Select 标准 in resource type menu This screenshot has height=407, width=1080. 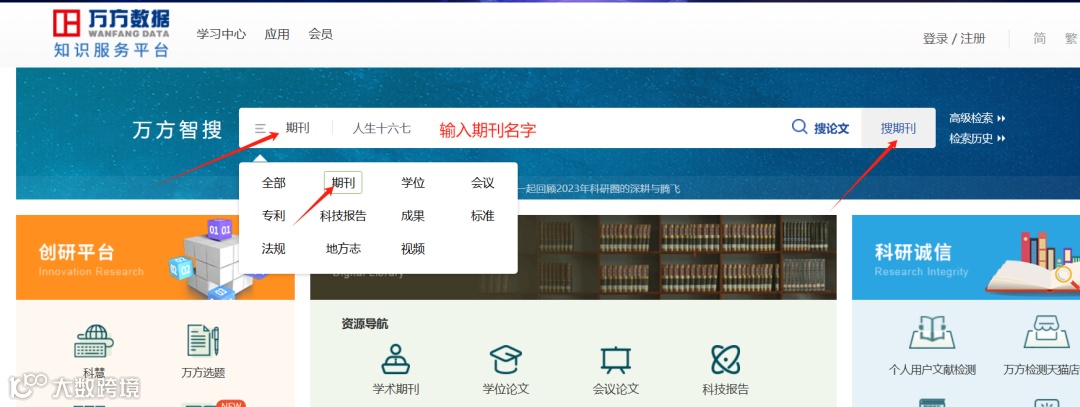[x=483, y=216]
